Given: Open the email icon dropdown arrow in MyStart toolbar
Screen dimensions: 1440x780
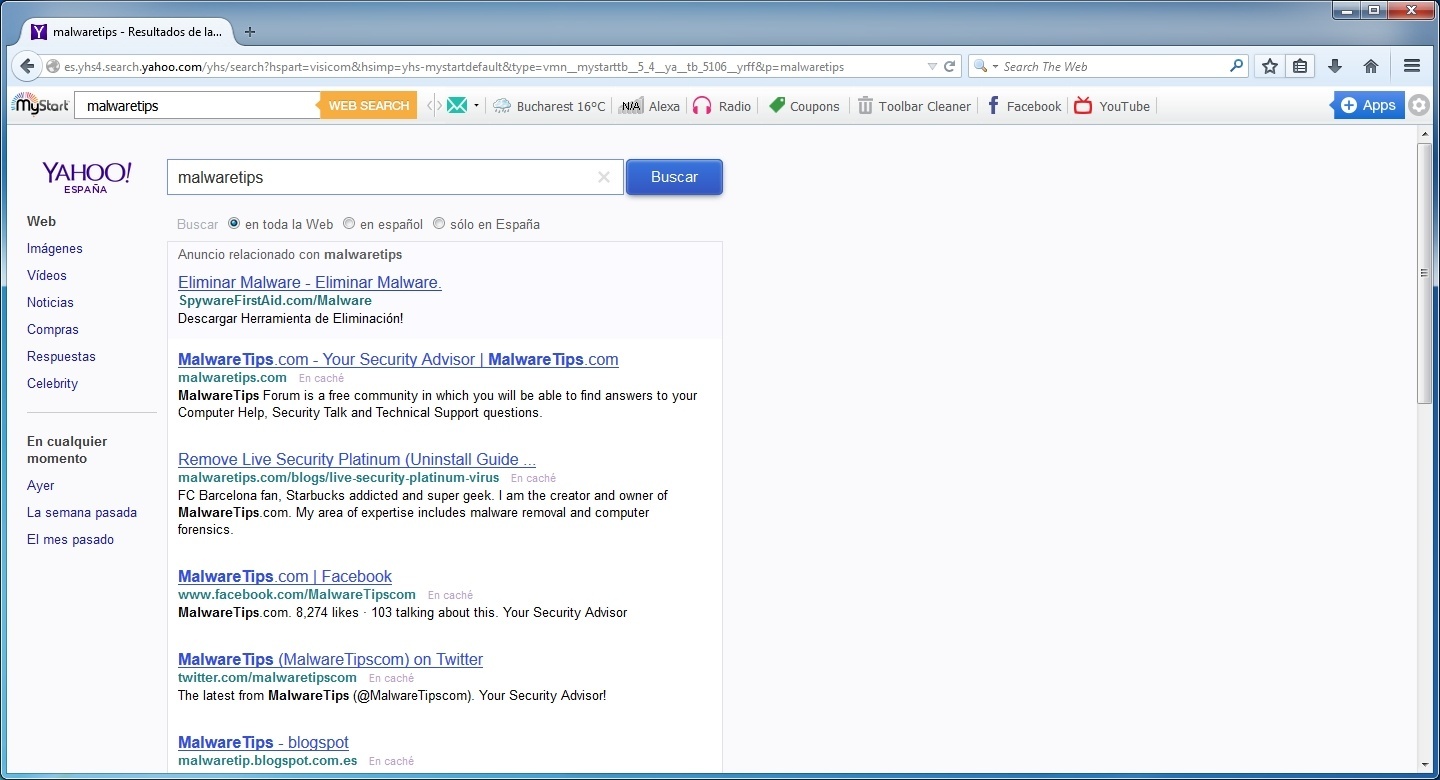Looking at the screenshot, I should tap(476, 105).
